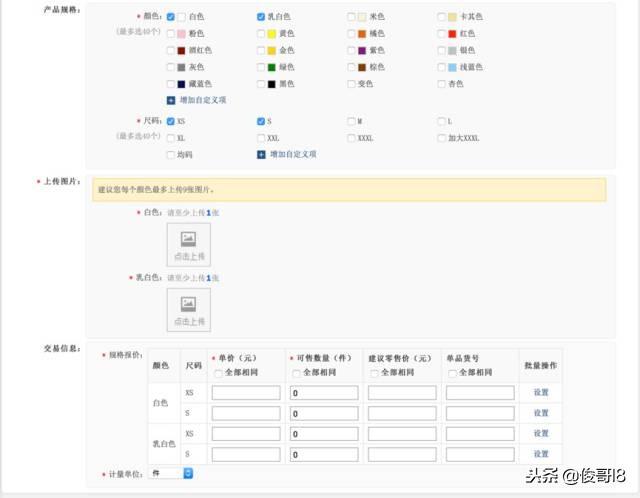Focus 单品货号 field for 白色 XS

tap(480, 393)
